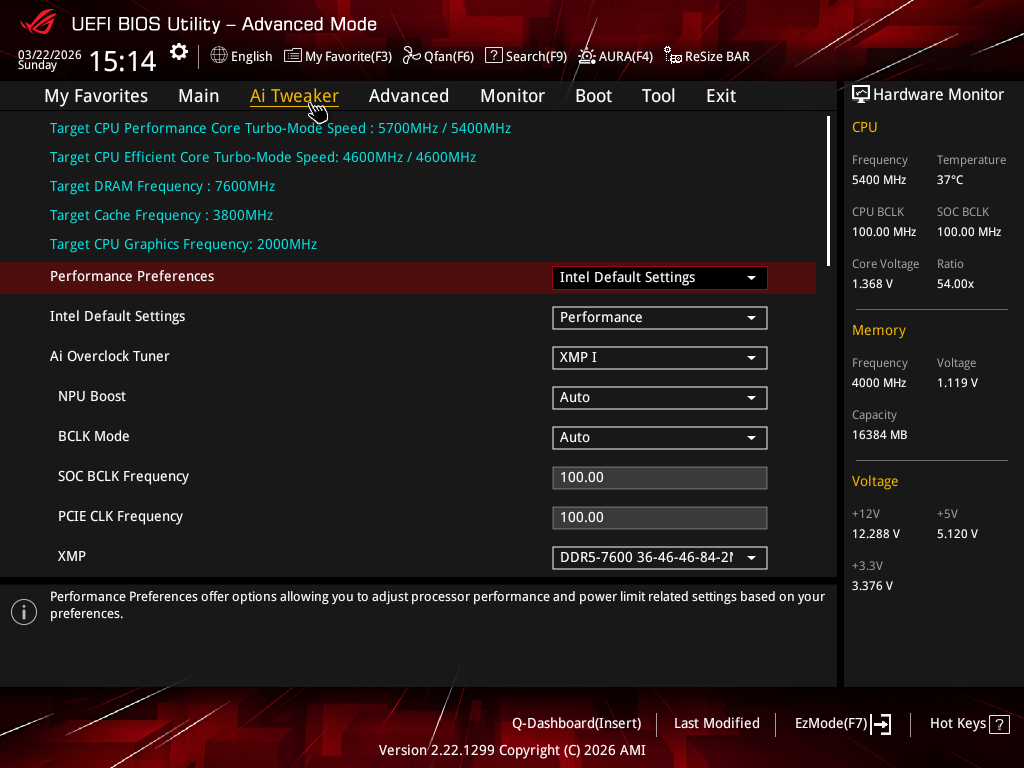Select Ai Overclock Tuner label
Screen dimensions: 1024x768
point(110,356)
